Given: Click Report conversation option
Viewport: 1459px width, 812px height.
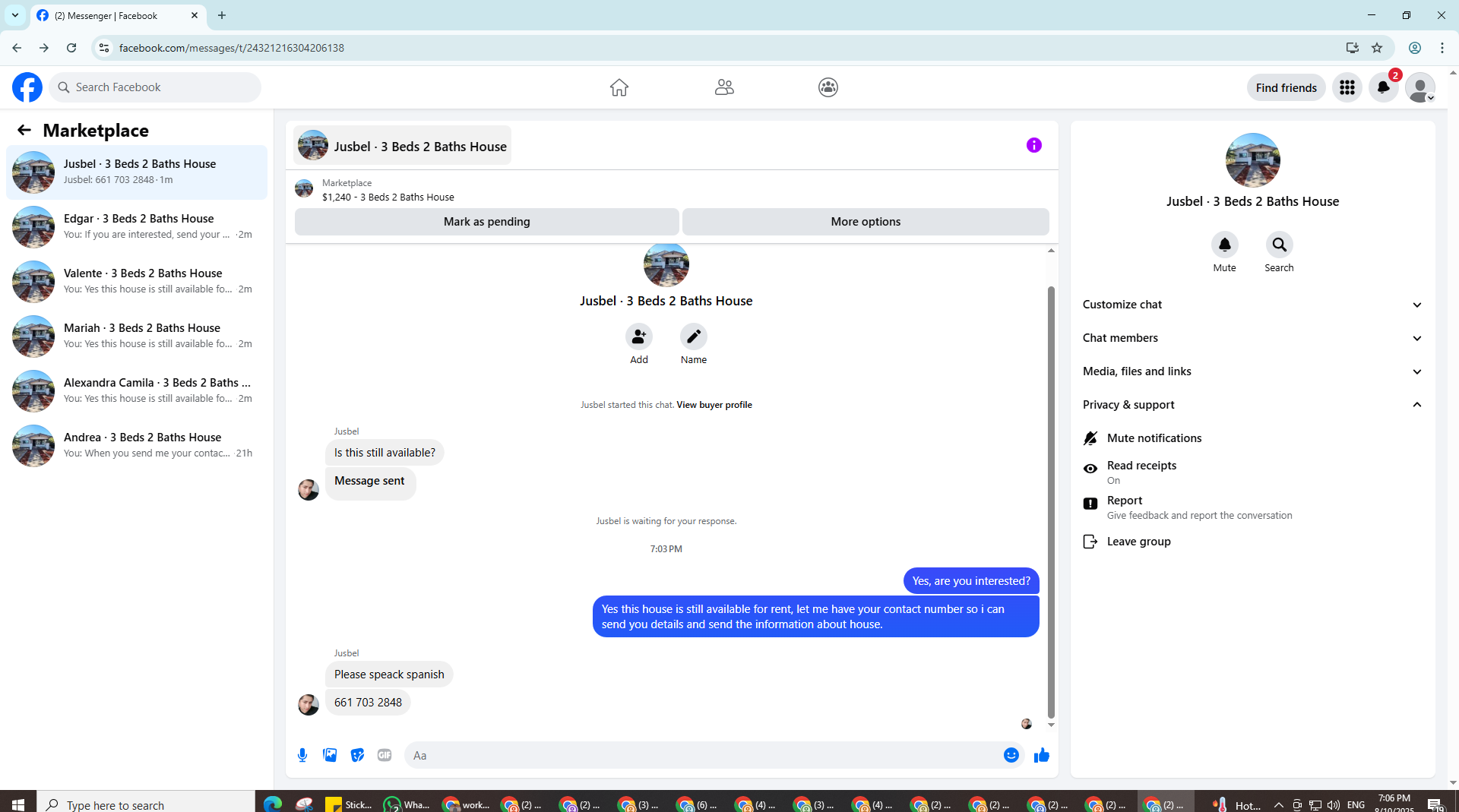Looking at the screenshot, I should pos(1253,507).
